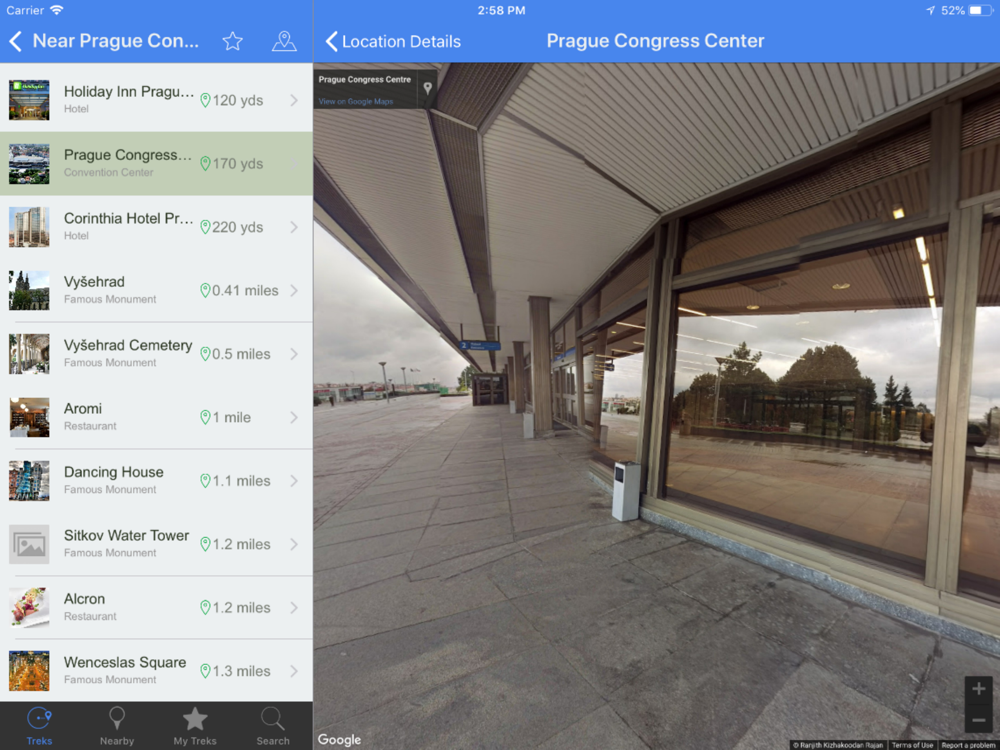1000x750 pixels.
Task: Tap the favorite star in the header
Action: click(x=232, y=41)
